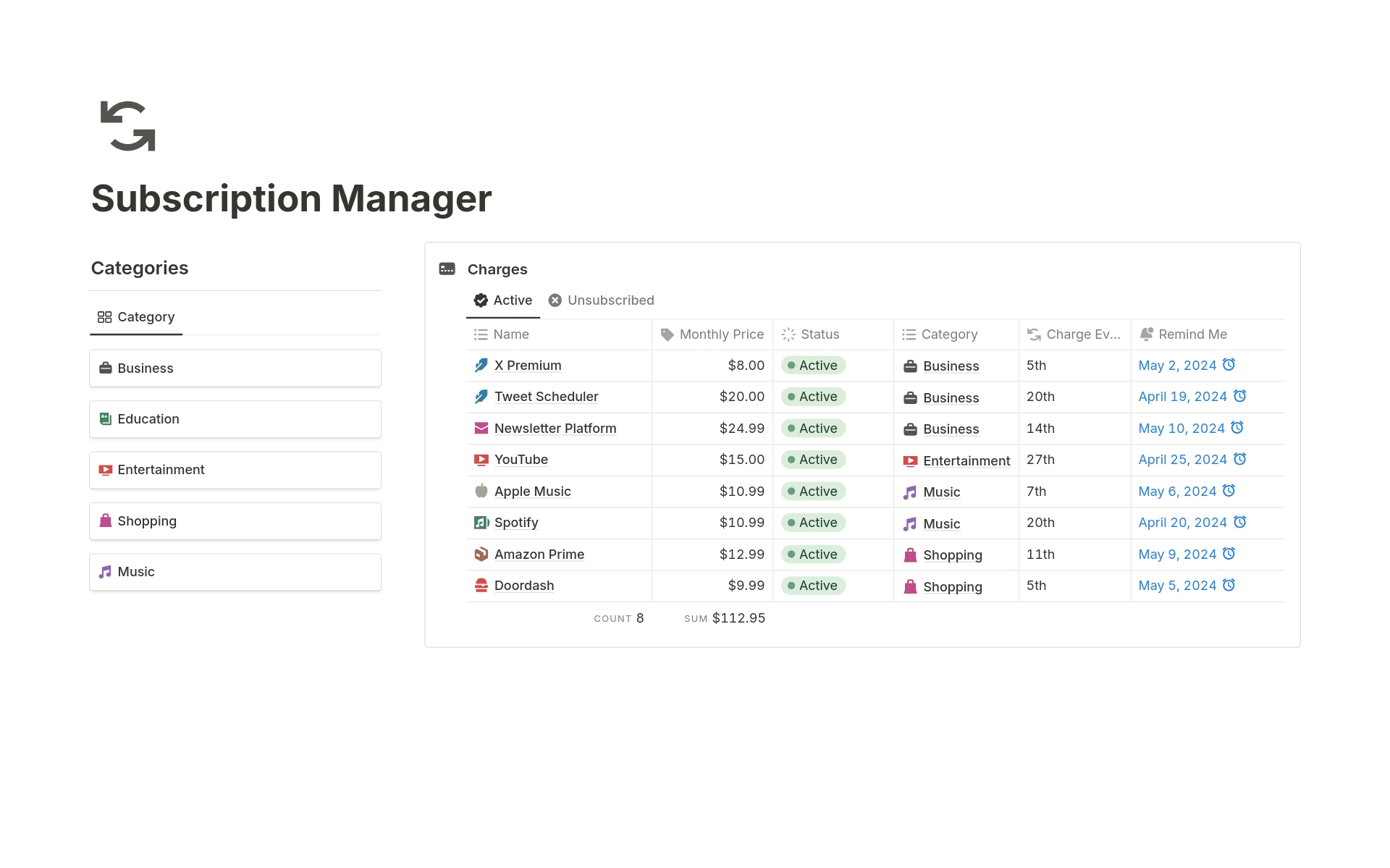This screenshot has height=868, width=1390.
Task: Click the Shopping category in sidebar
Action: point(235,520)
